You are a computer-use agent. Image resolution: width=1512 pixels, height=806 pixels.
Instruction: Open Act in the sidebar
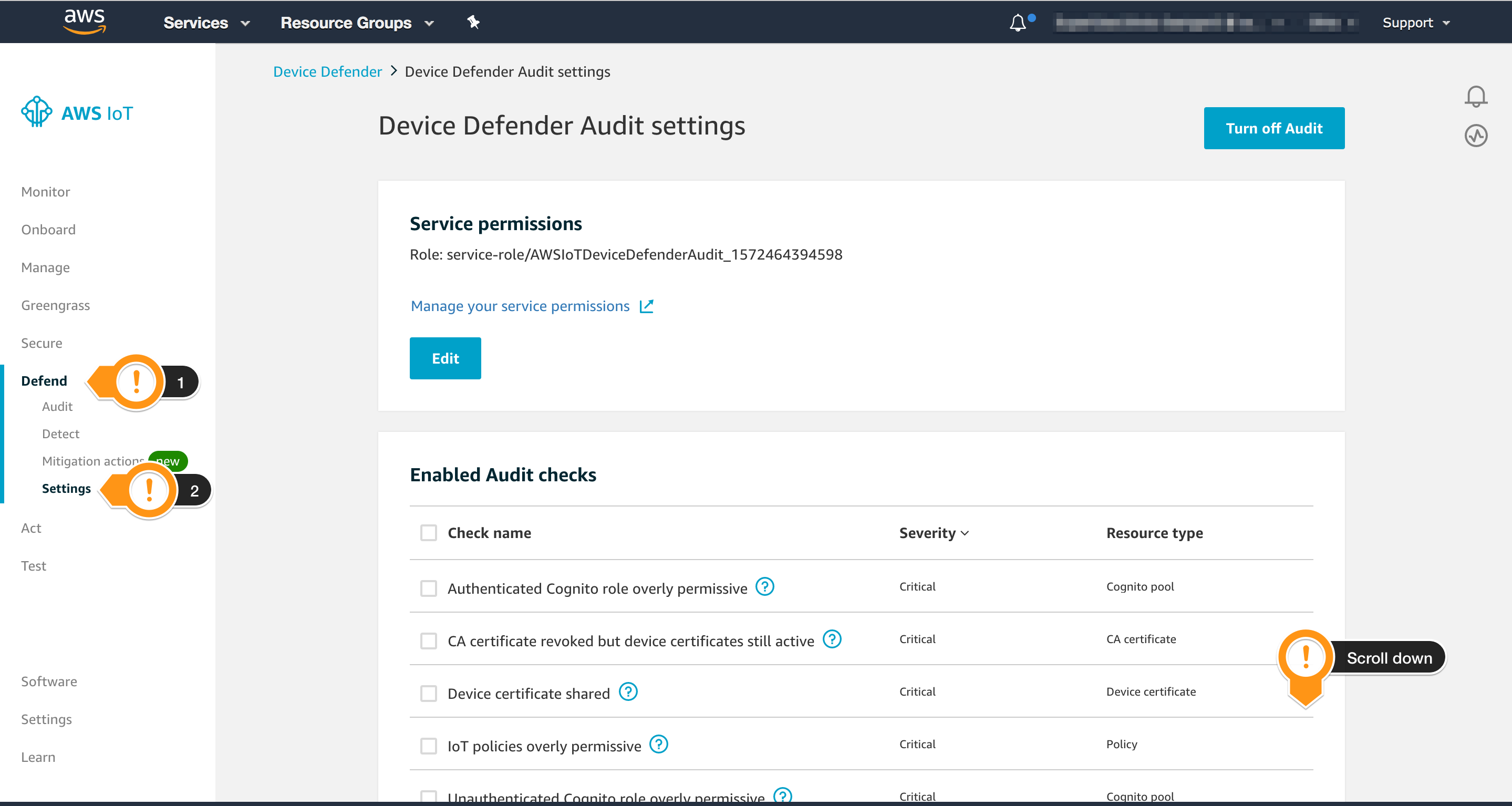tap(31, 528)
